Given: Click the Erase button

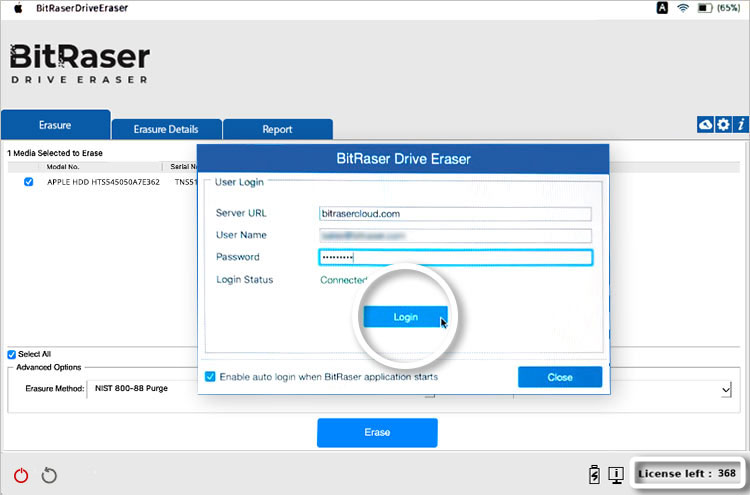Looking at the screenshot, I should click(x=377, y=433).
